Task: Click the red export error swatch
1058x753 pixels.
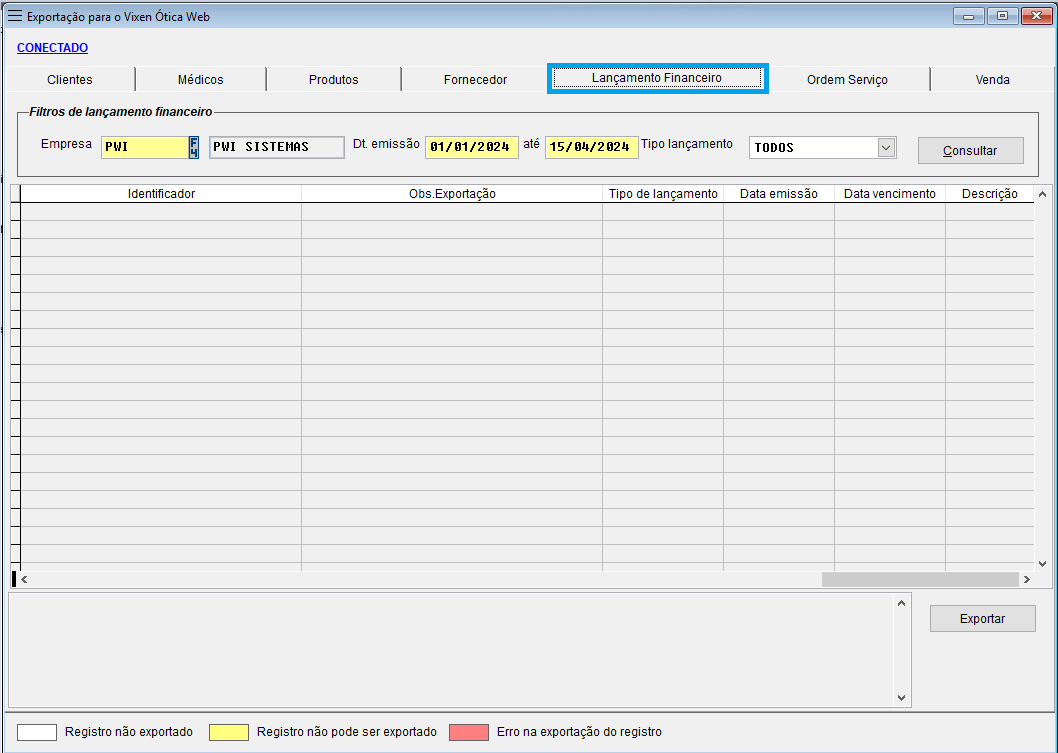Action: point(468,732)
